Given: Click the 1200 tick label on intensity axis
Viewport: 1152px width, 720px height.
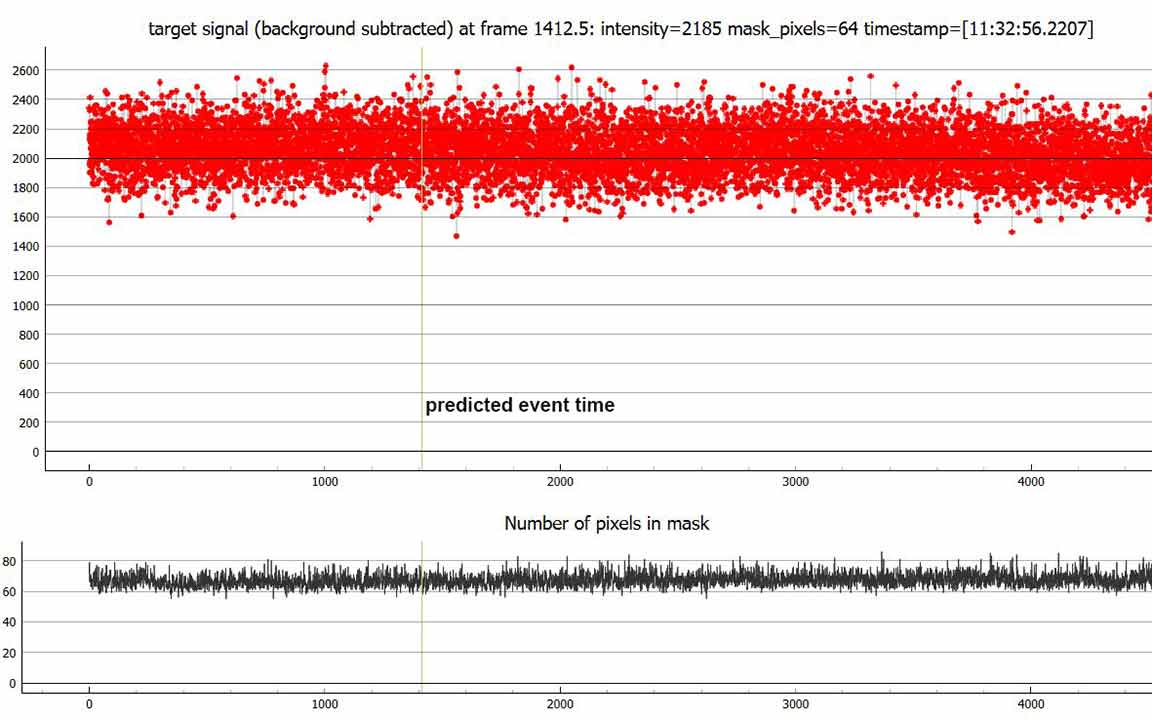Looking at the screenshot, I should pyautogui.click(x=26, y=276).
